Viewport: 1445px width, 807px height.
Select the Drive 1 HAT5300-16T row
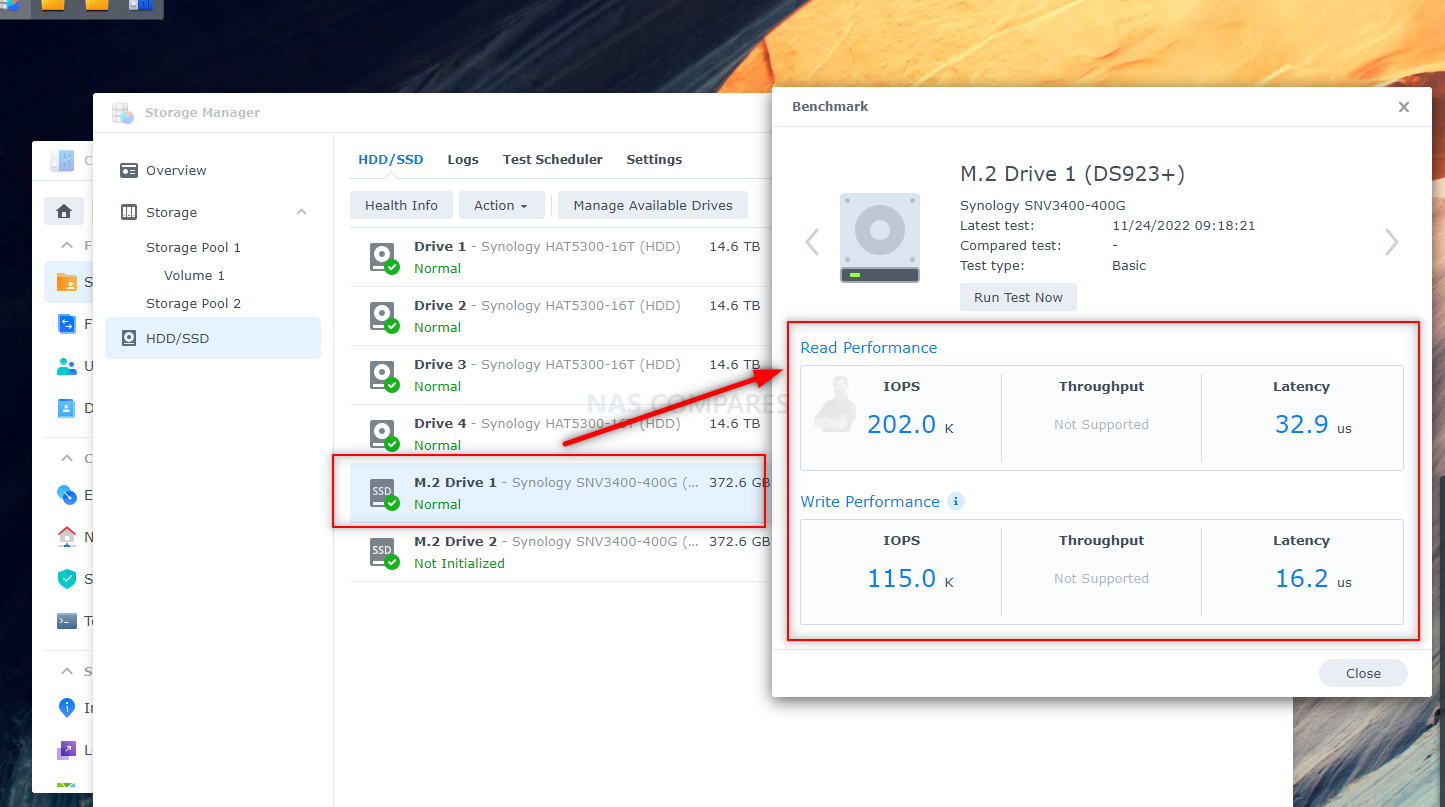[x=560, y=258]
